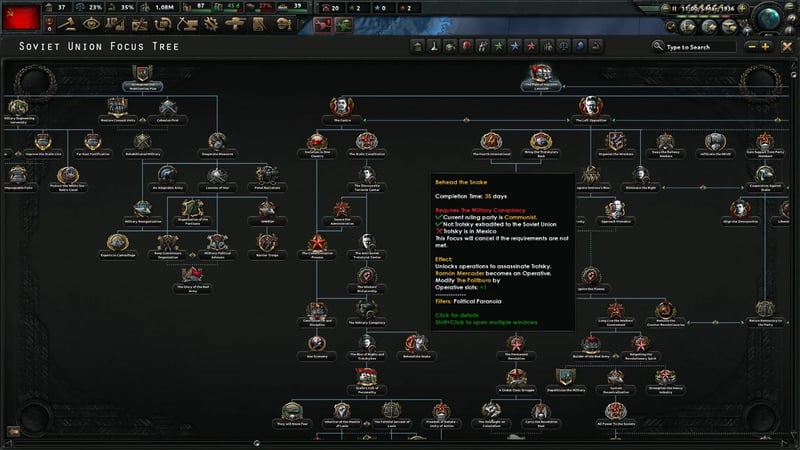The width and height of the screenshot is (800, 450).
Task: Open the Soviet Union flag politics view
Action: [21, 17]
